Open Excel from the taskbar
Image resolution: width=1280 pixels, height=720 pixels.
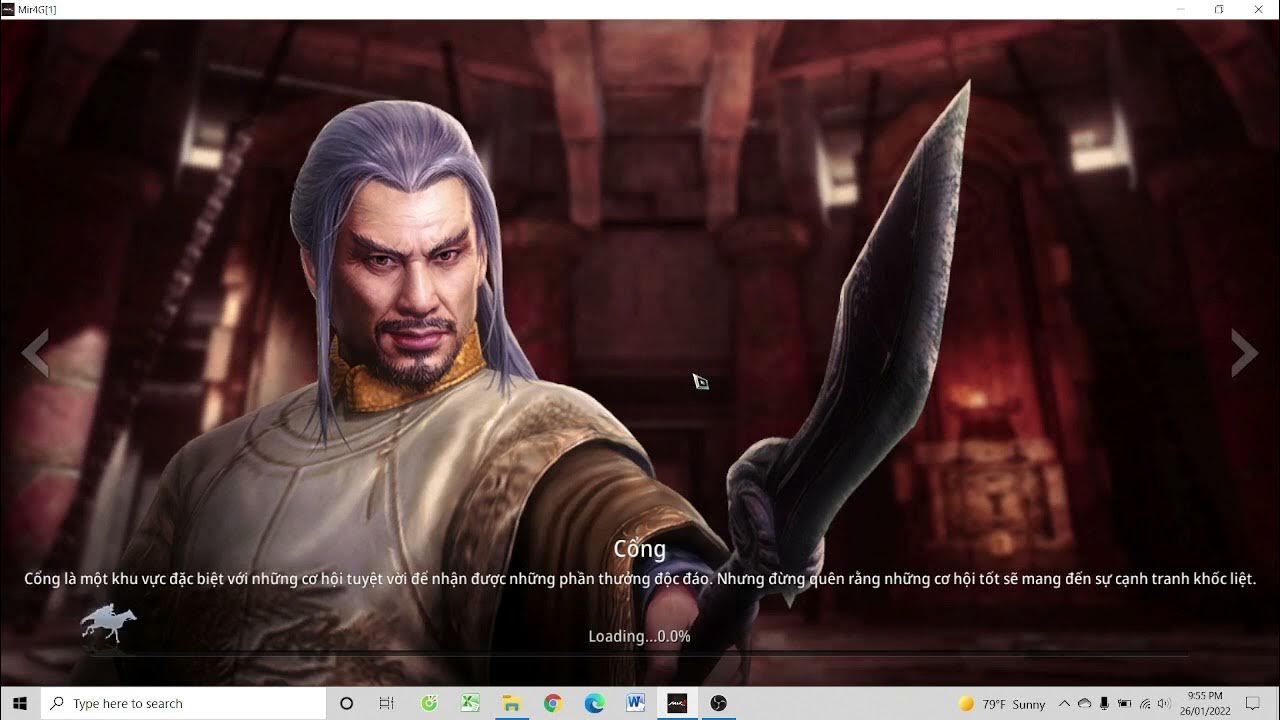coord(471,703)
